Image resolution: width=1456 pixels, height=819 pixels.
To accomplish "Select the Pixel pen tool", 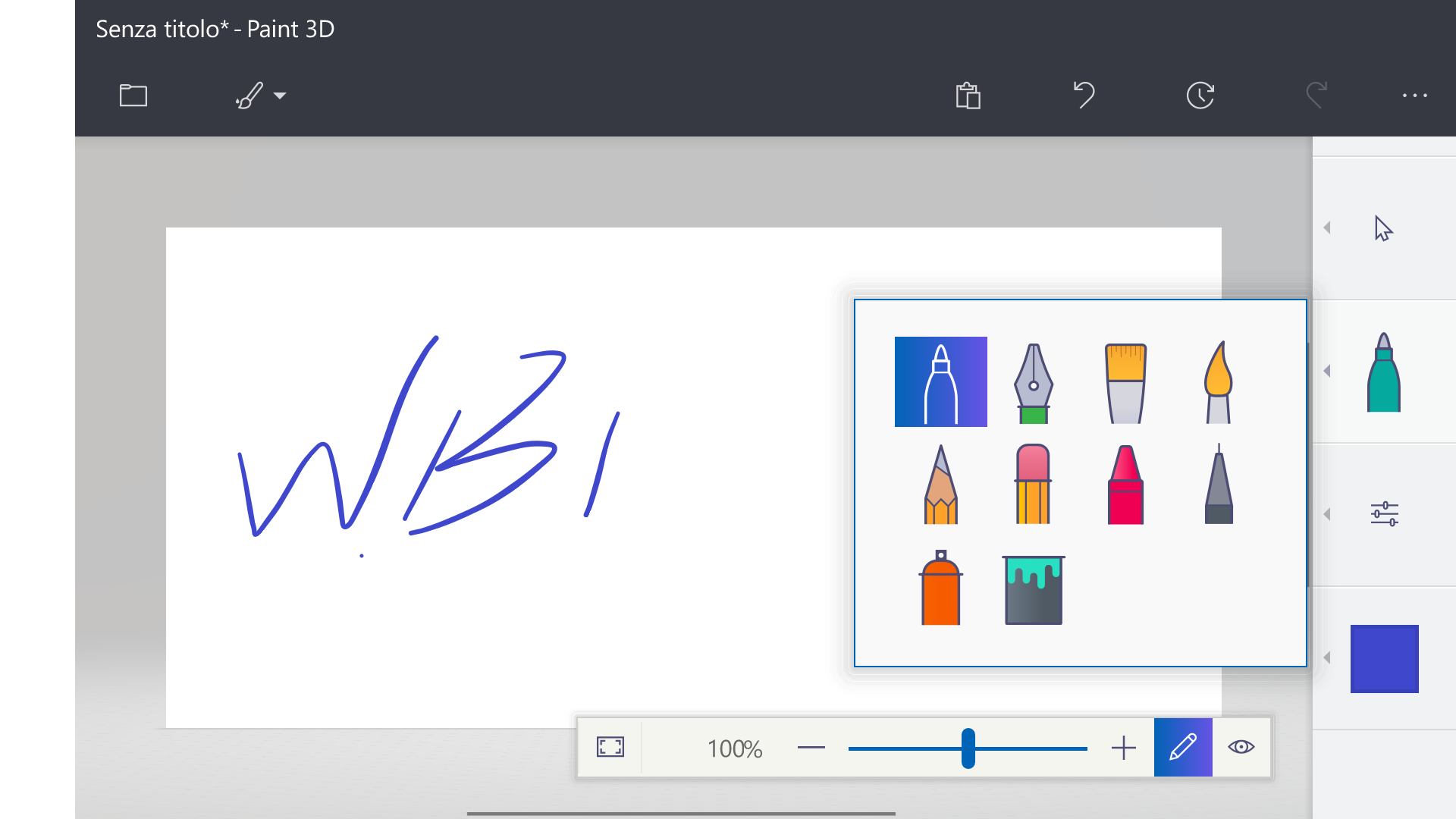I will (1218, 485).
